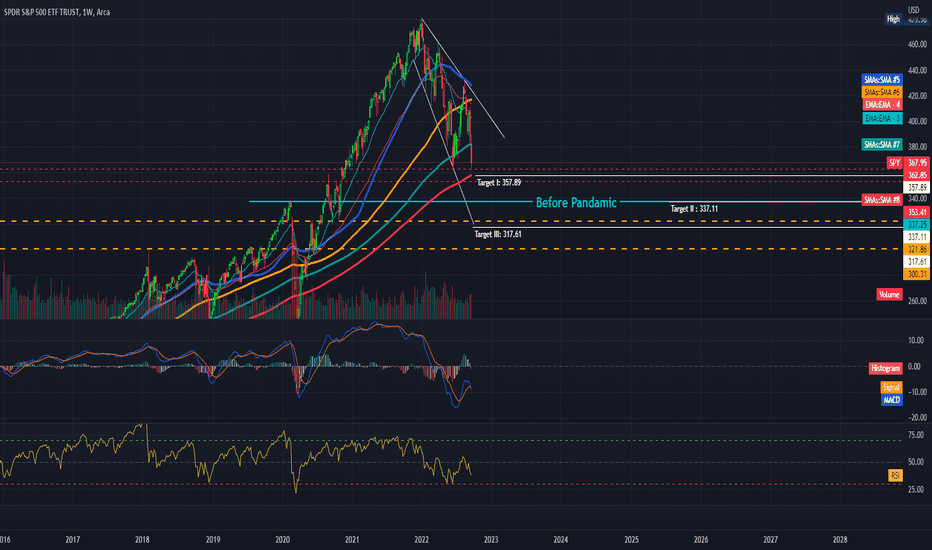Click the red Volume indicator label
Screen dimensions: 932x550
coord(889,294)
